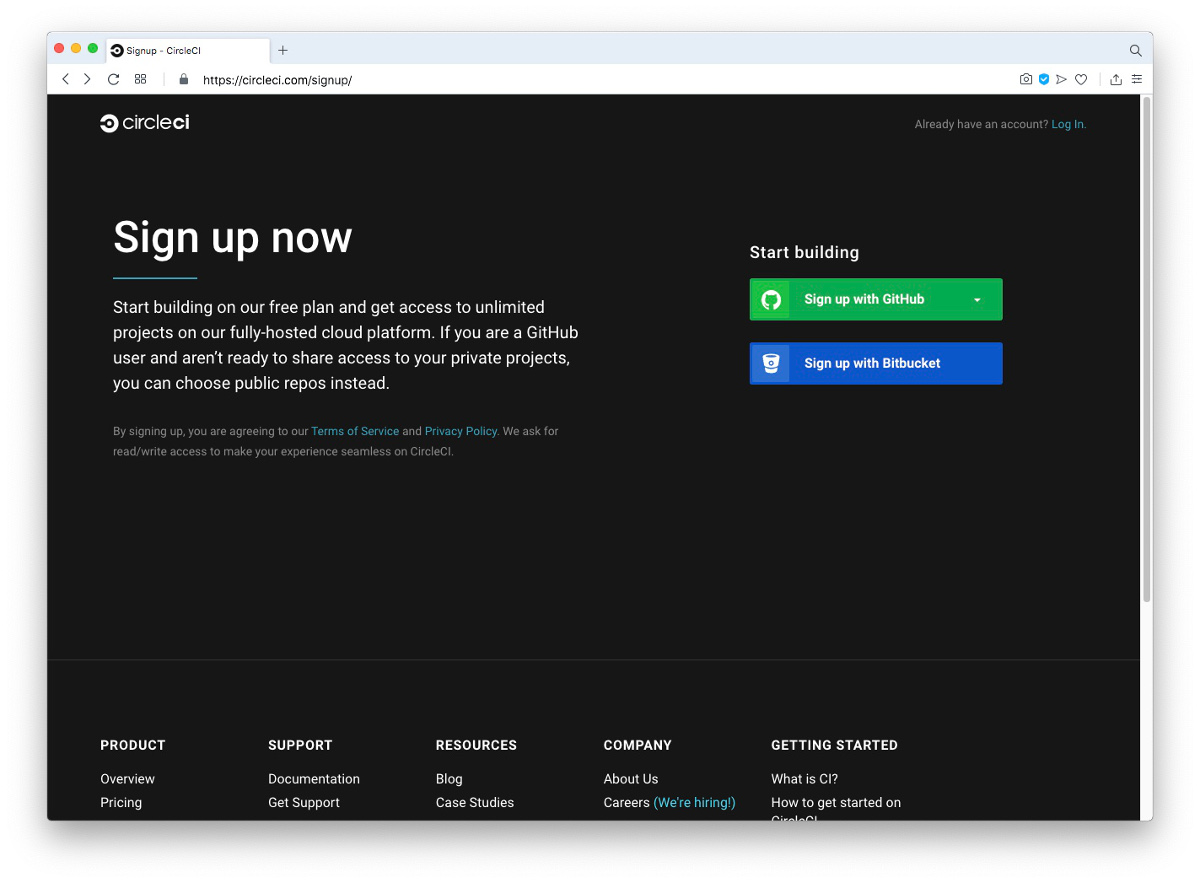The width and height of the screenshot is (1200, 883).
Task: Open Overview in the Product footer
Action: coord(127,779)
